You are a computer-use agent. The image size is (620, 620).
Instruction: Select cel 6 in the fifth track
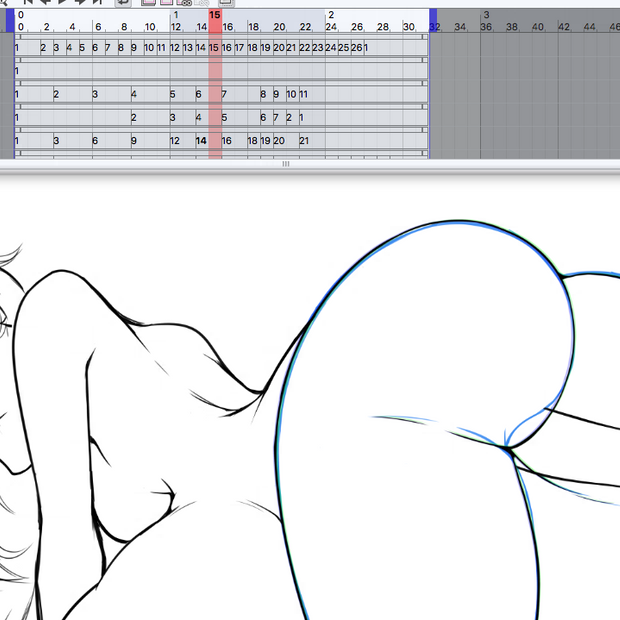(x=95, y=141)
